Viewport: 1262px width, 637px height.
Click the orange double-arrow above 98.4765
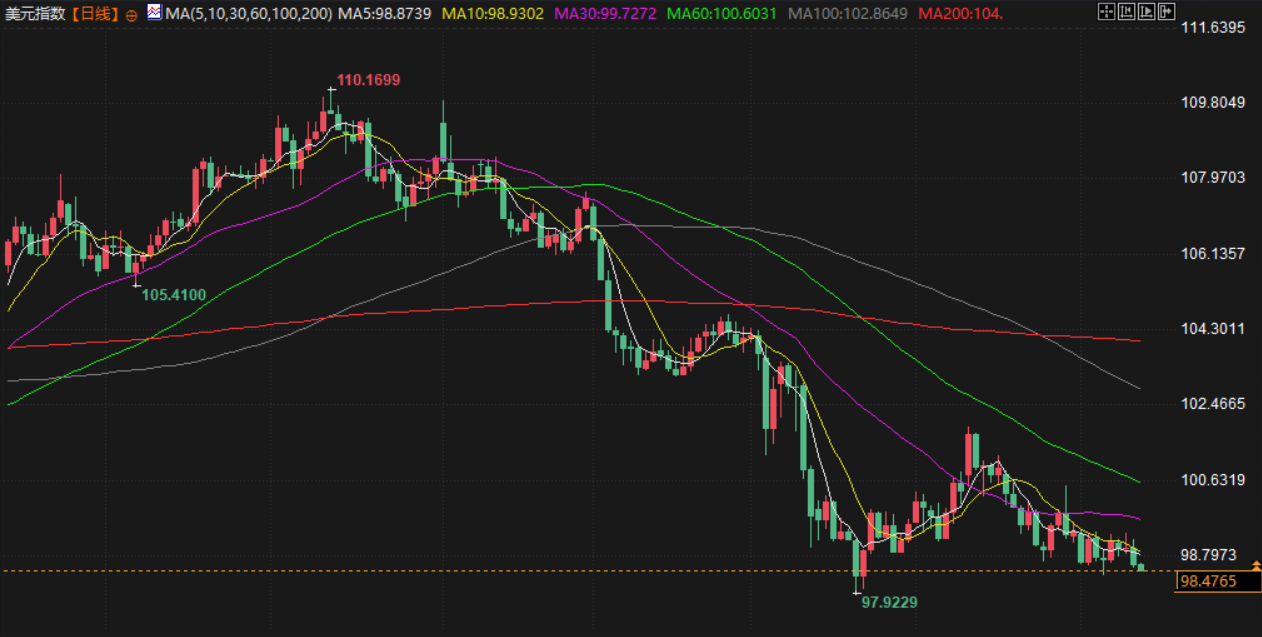[x=1256, y=565]
